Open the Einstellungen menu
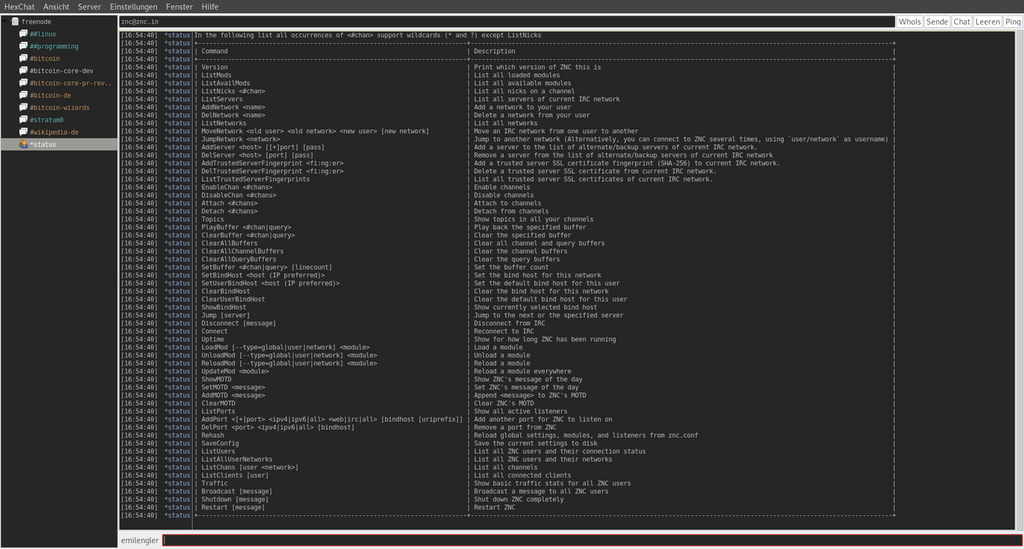This screenshot has height=549, width=1024. [133, 7]
